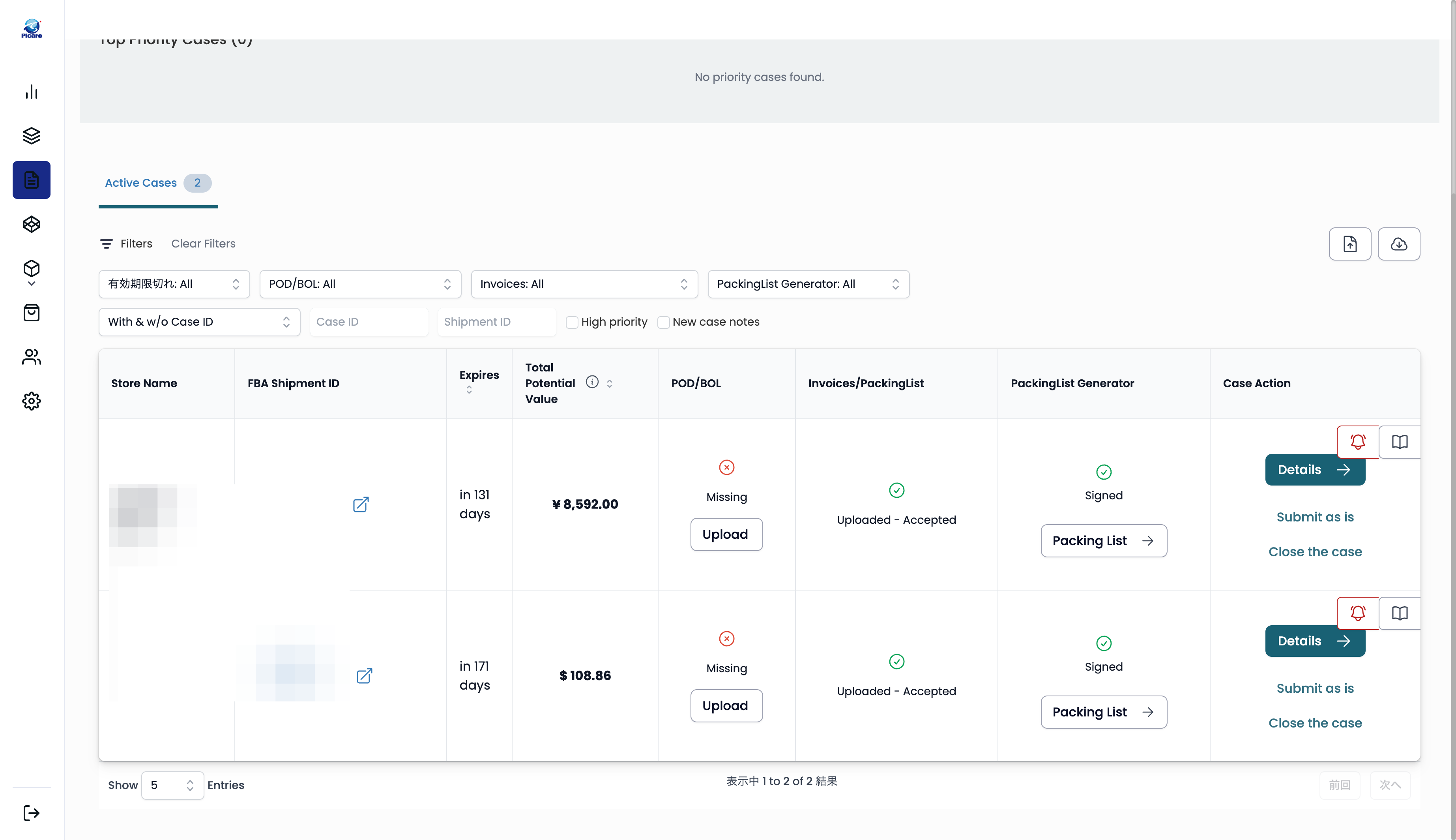This screenshot has width=1456, height=840.
Task: Change the Show entries count selector
Action: click(172, 785)
